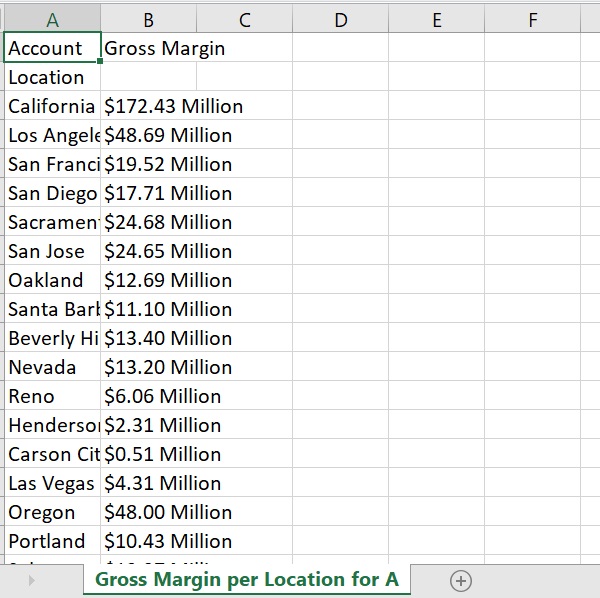Screen dimensions: 600x598
Task: Click the Location cell
Action: point(52,77)
